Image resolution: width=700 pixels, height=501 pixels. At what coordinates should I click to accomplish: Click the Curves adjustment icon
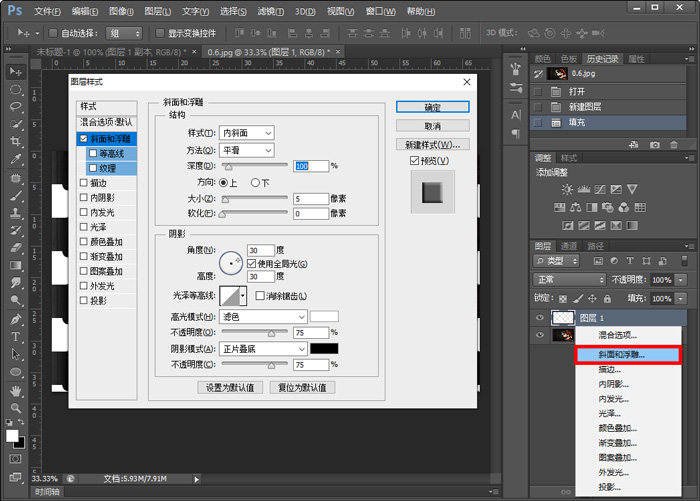[600, 189]
